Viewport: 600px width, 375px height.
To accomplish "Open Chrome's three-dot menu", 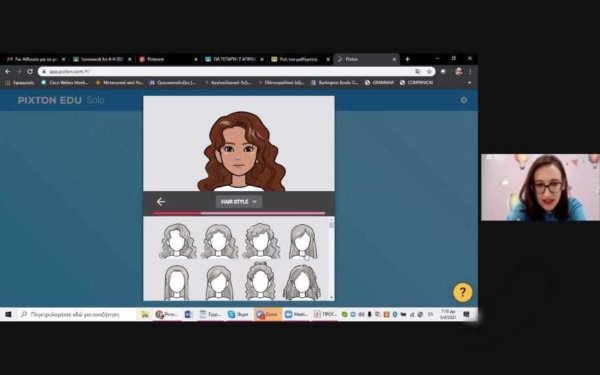I will click(x=470, y=72).
